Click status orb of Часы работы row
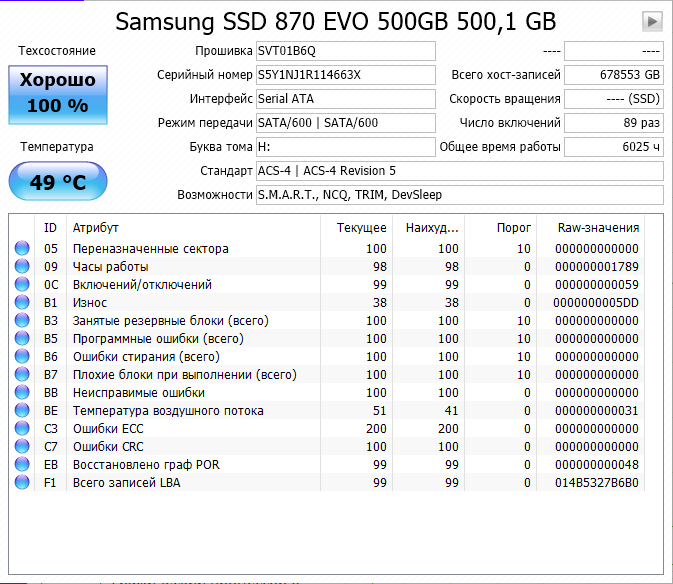 22,266
